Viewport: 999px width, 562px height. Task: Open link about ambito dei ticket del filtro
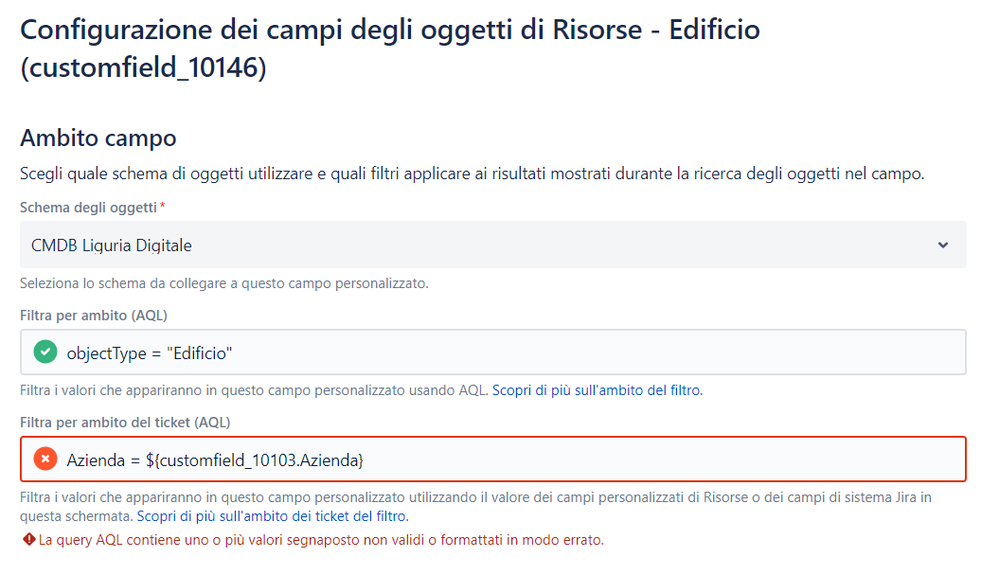tap(273, 515)
